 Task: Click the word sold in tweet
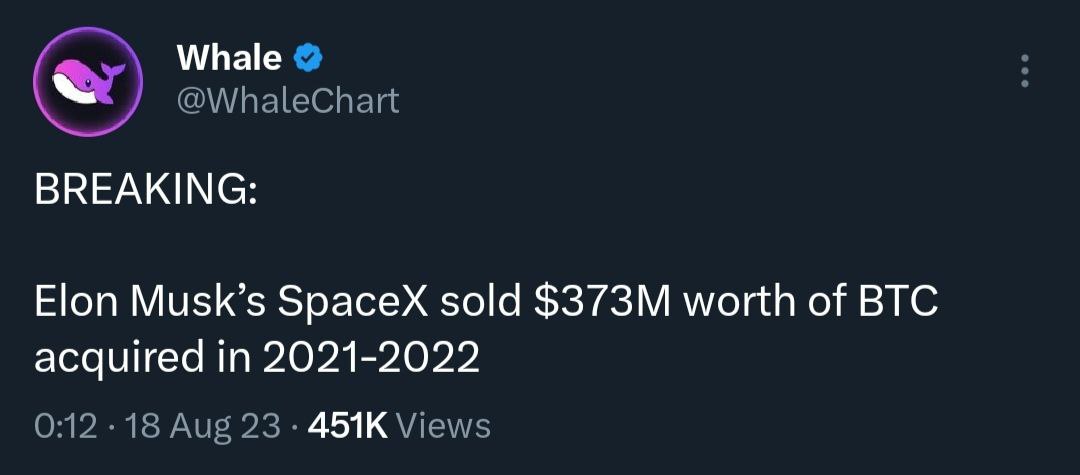click(481, 304)
